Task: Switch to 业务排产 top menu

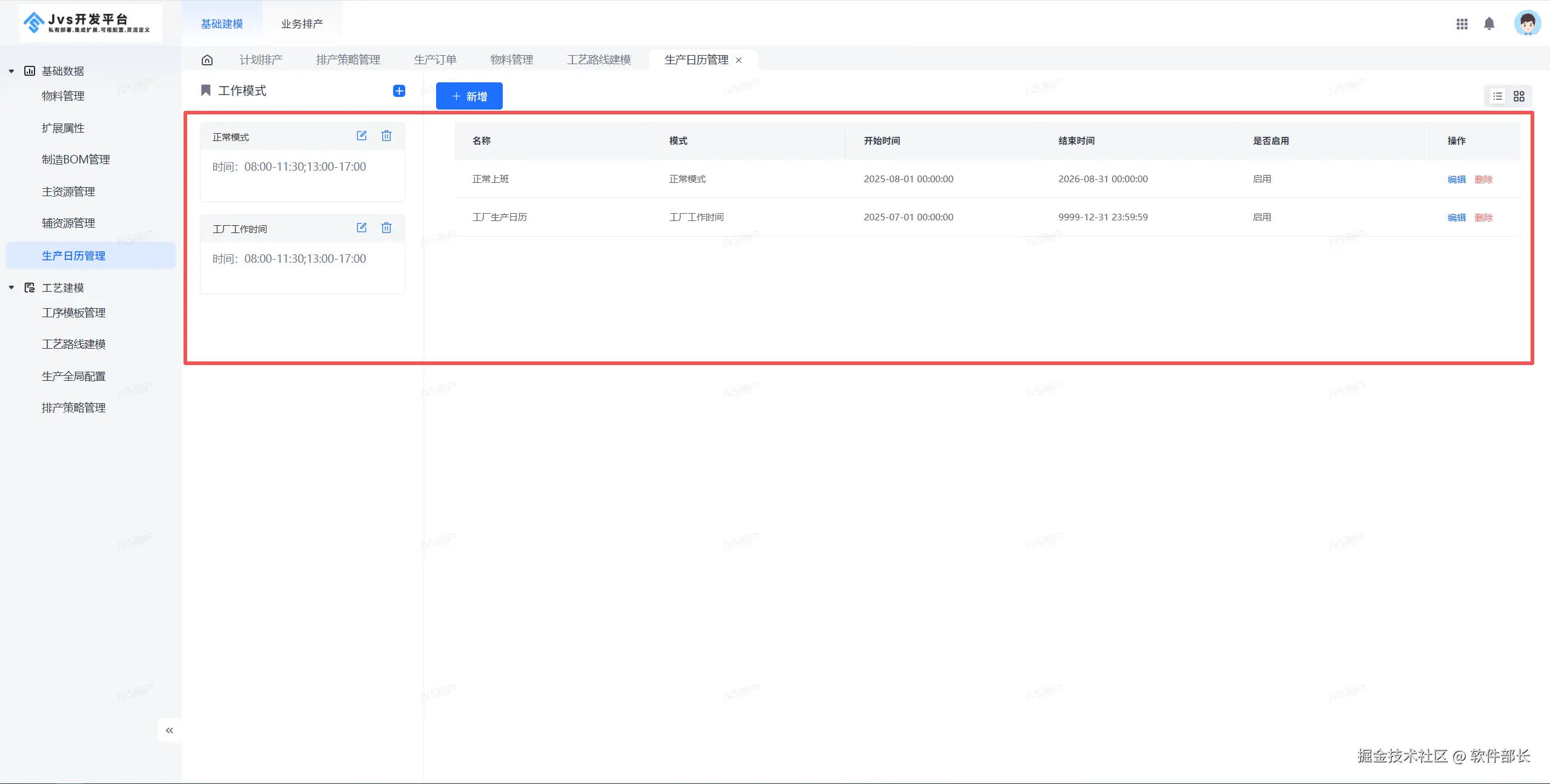Action: click(x=302, y=24)
